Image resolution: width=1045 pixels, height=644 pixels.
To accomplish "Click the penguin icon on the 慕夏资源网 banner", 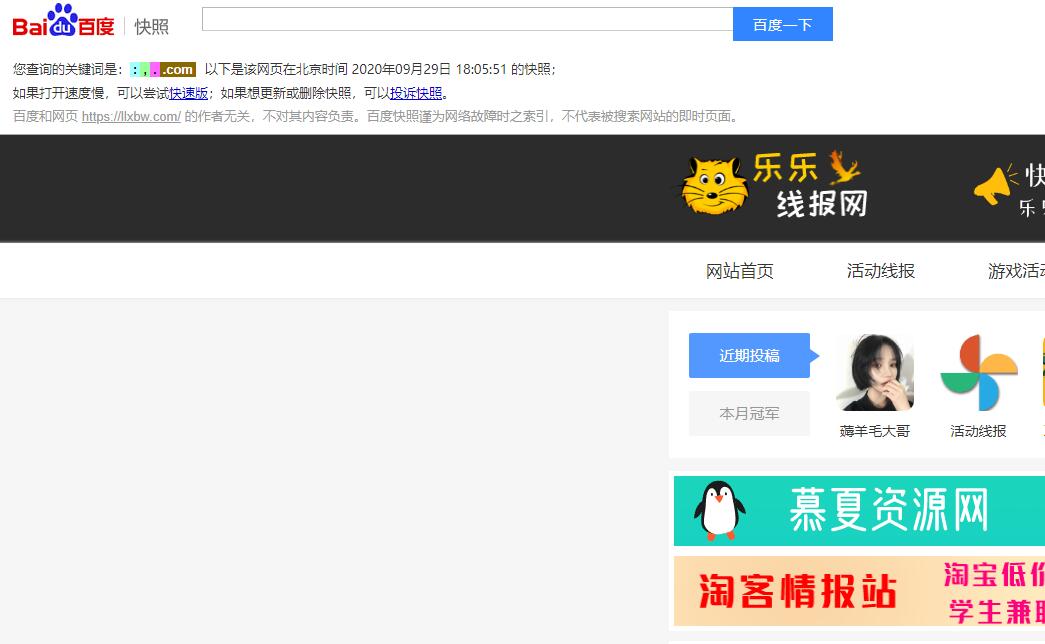I will (x=719, y=510).
